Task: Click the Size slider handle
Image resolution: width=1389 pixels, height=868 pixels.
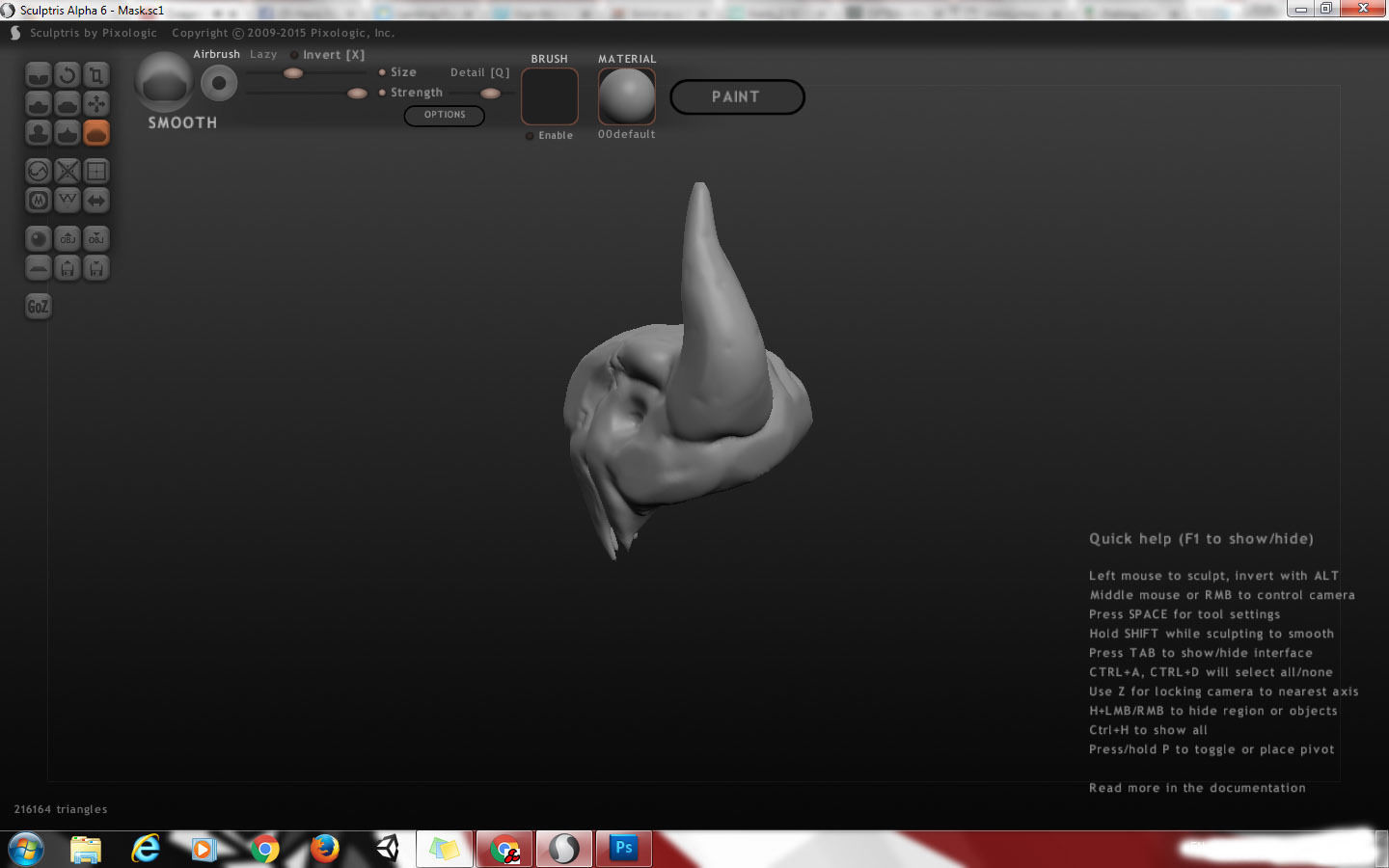Action: pyautogui.click(x=293, y=73)
